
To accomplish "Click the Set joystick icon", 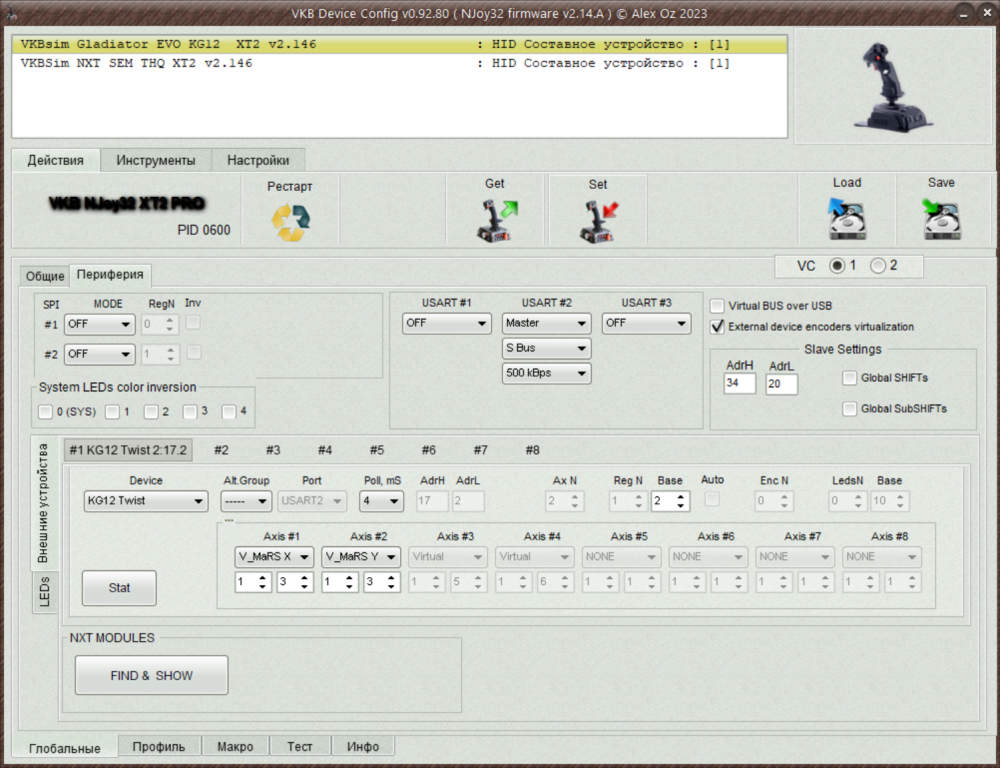I will coord(599,220).
